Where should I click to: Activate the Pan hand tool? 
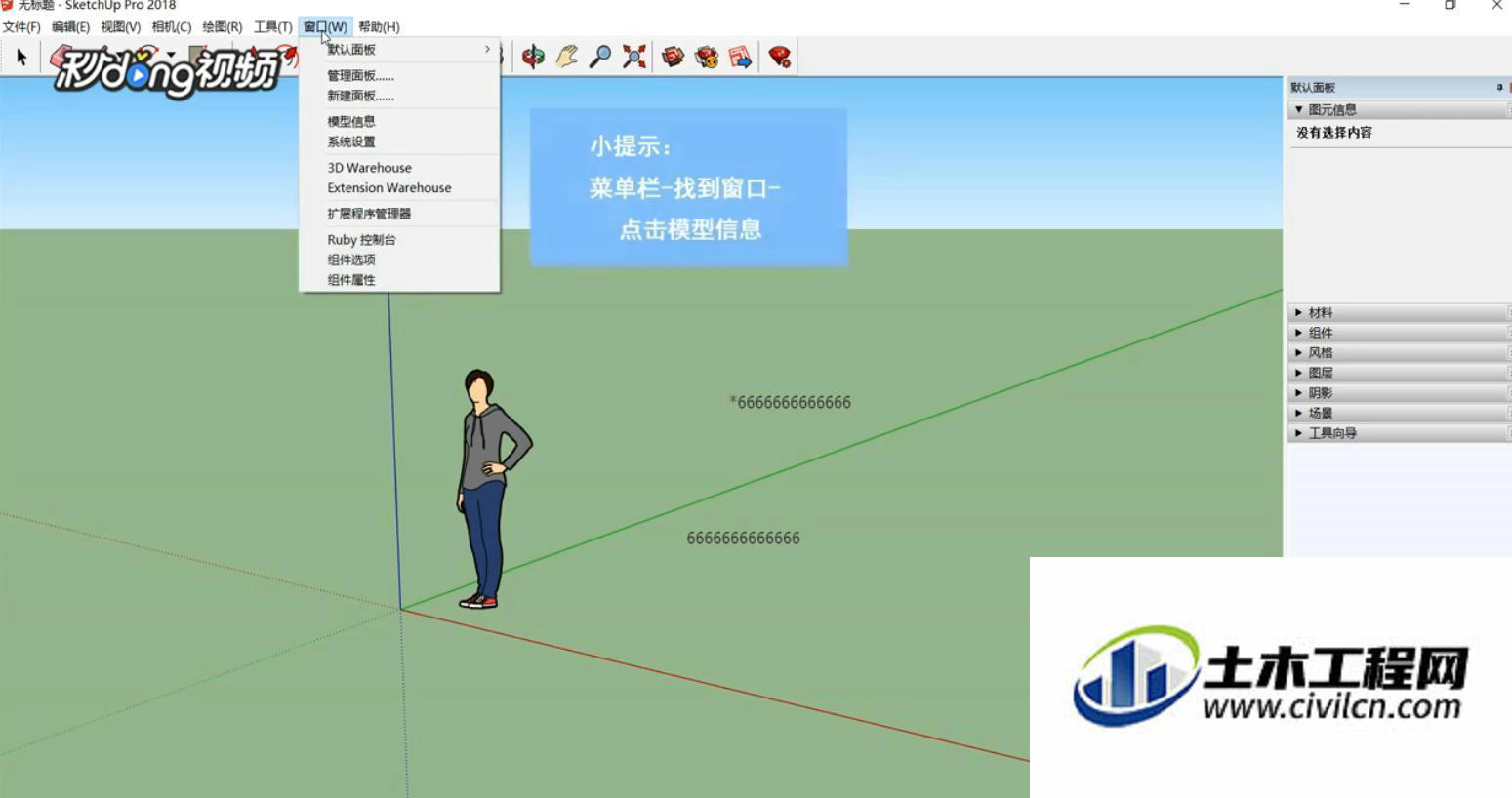coord(567,57)
